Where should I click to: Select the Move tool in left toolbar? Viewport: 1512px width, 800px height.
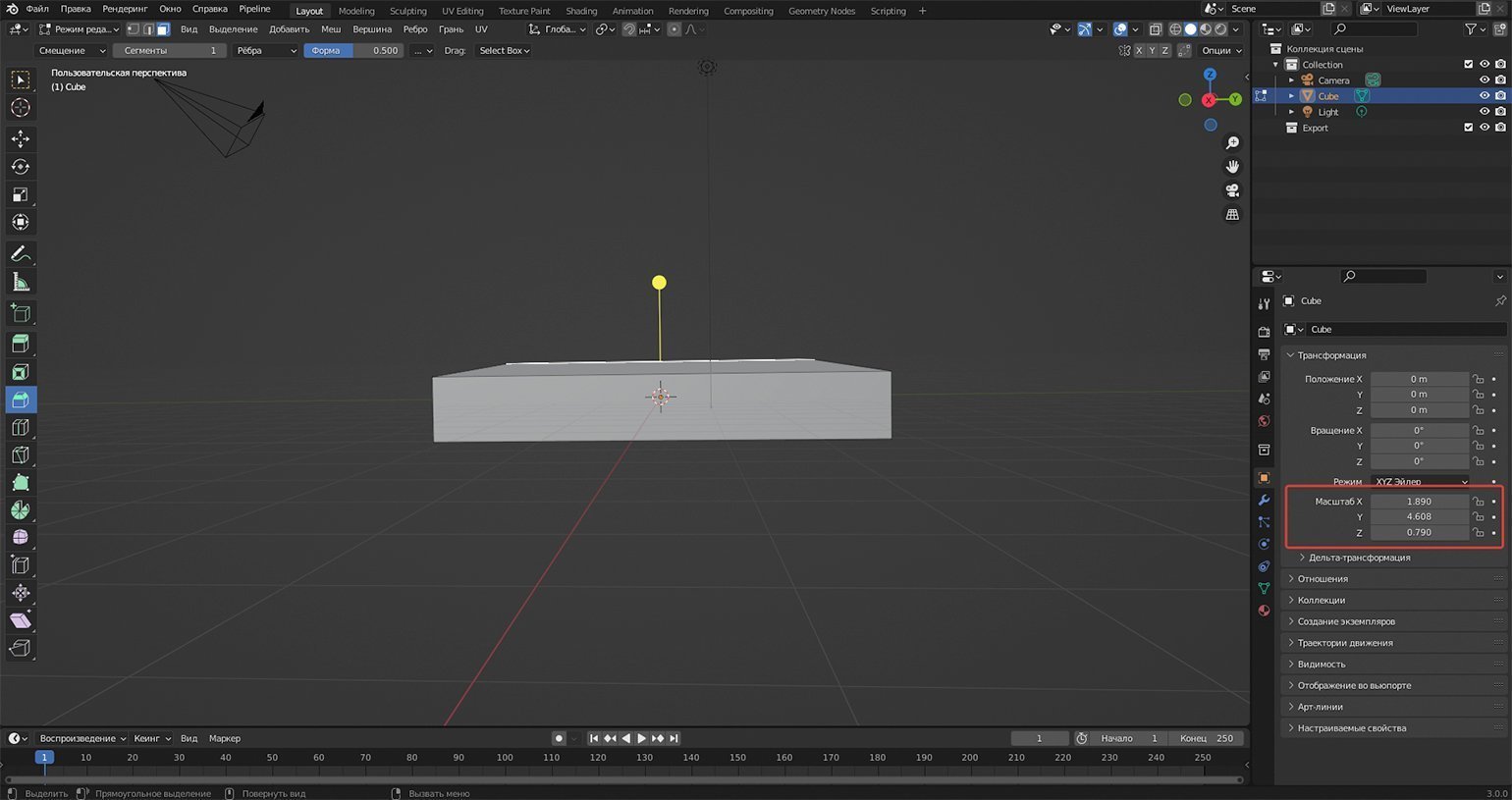(x=21, y=139)
